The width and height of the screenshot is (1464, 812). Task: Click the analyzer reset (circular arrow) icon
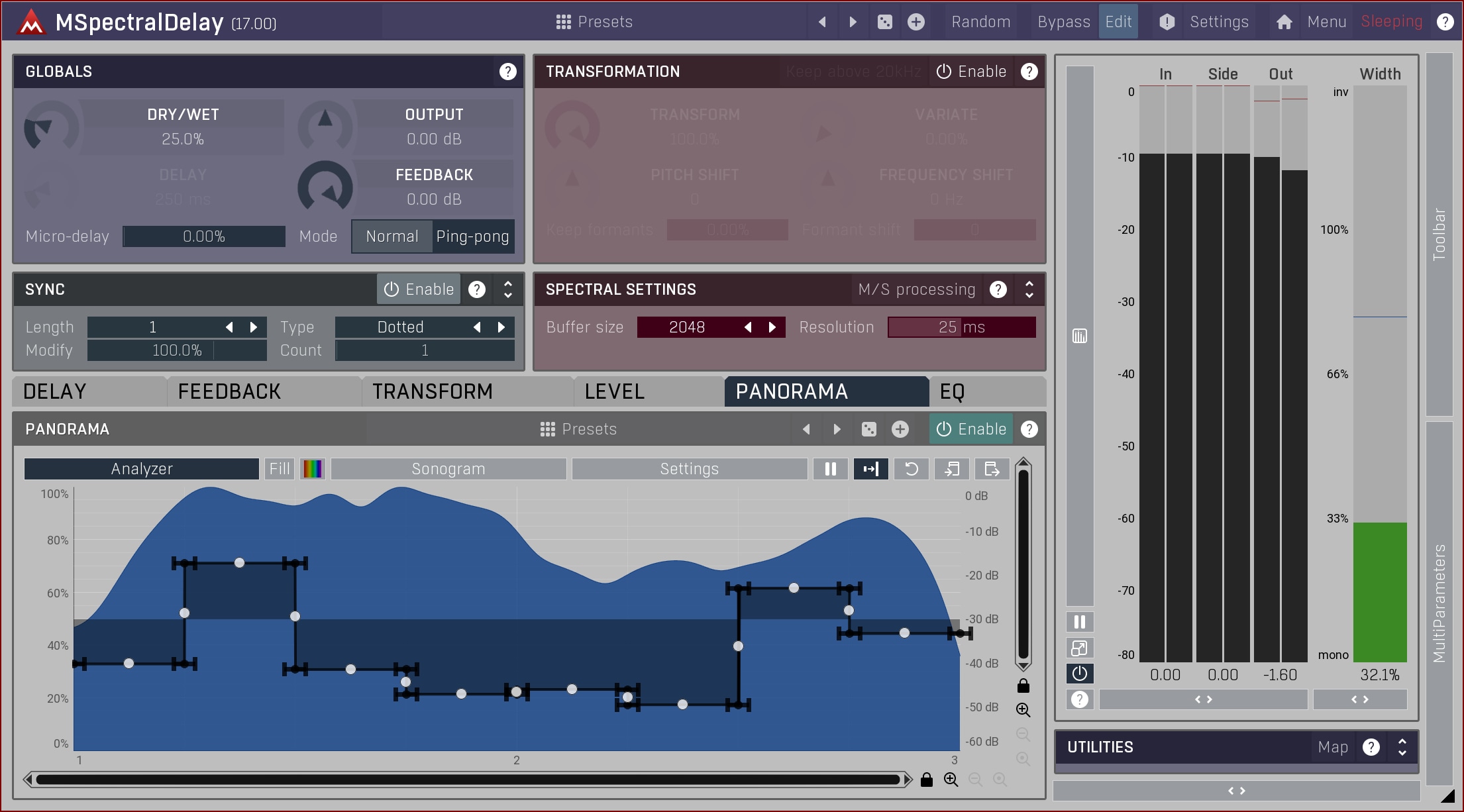(912, 469)
